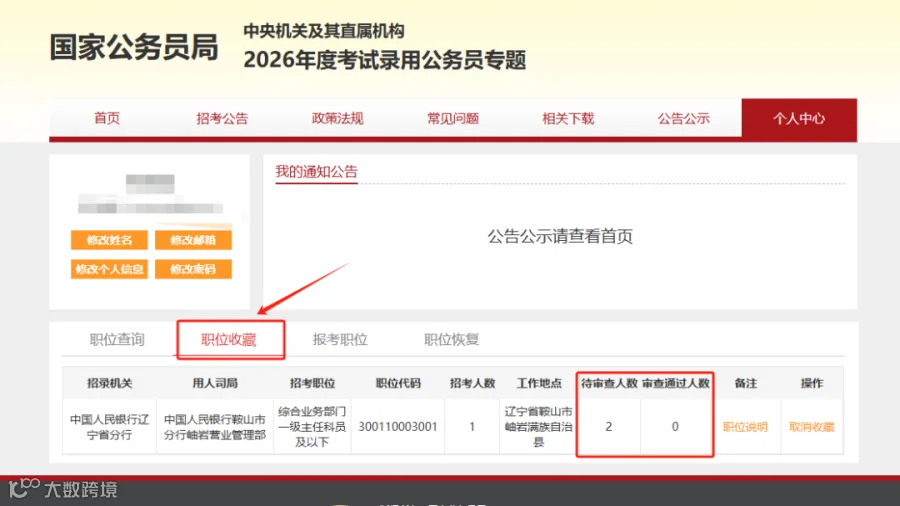Click the 中国人民银行鞍山市分行岫岩营业管理部 cell
Viewport: 900px width, 506px height.
[215, 427]
